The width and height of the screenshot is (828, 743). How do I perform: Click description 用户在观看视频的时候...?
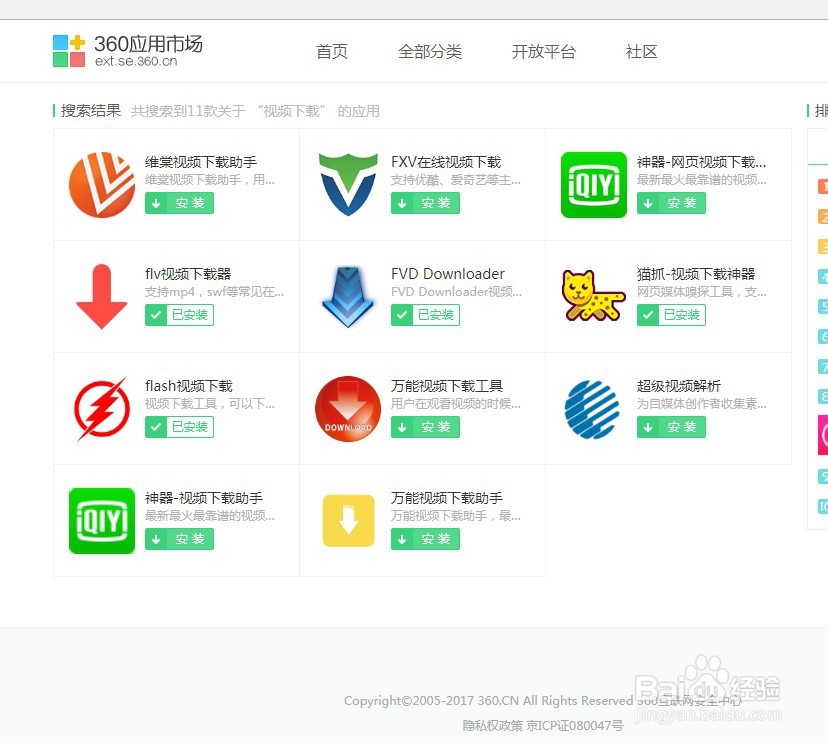click(456, 403)
